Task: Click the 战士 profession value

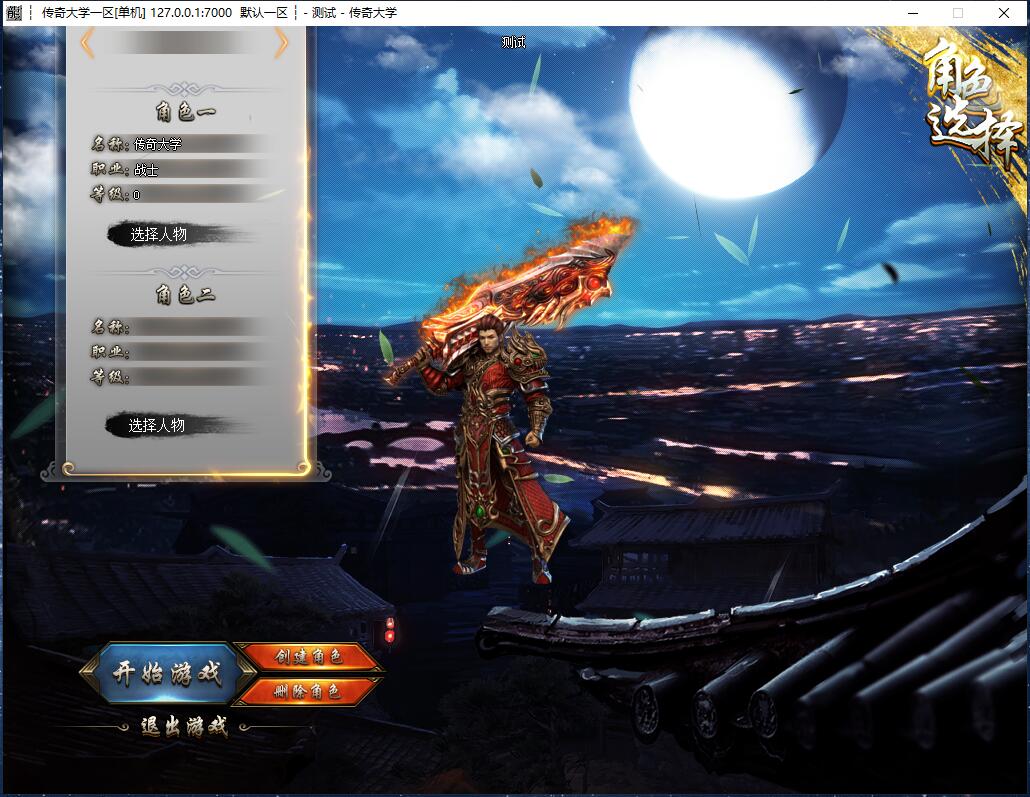Action: (146, 170)
